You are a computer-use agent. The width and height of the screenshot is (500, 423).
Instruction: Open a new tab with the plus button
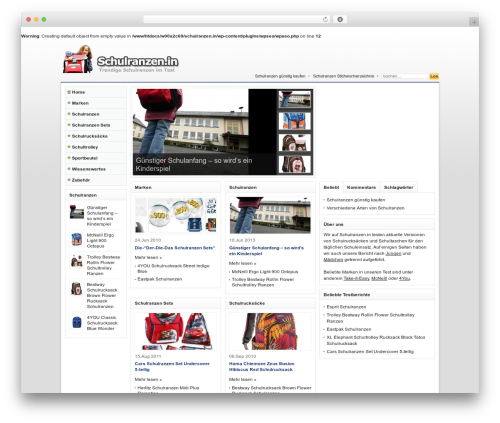click(474, 22)
